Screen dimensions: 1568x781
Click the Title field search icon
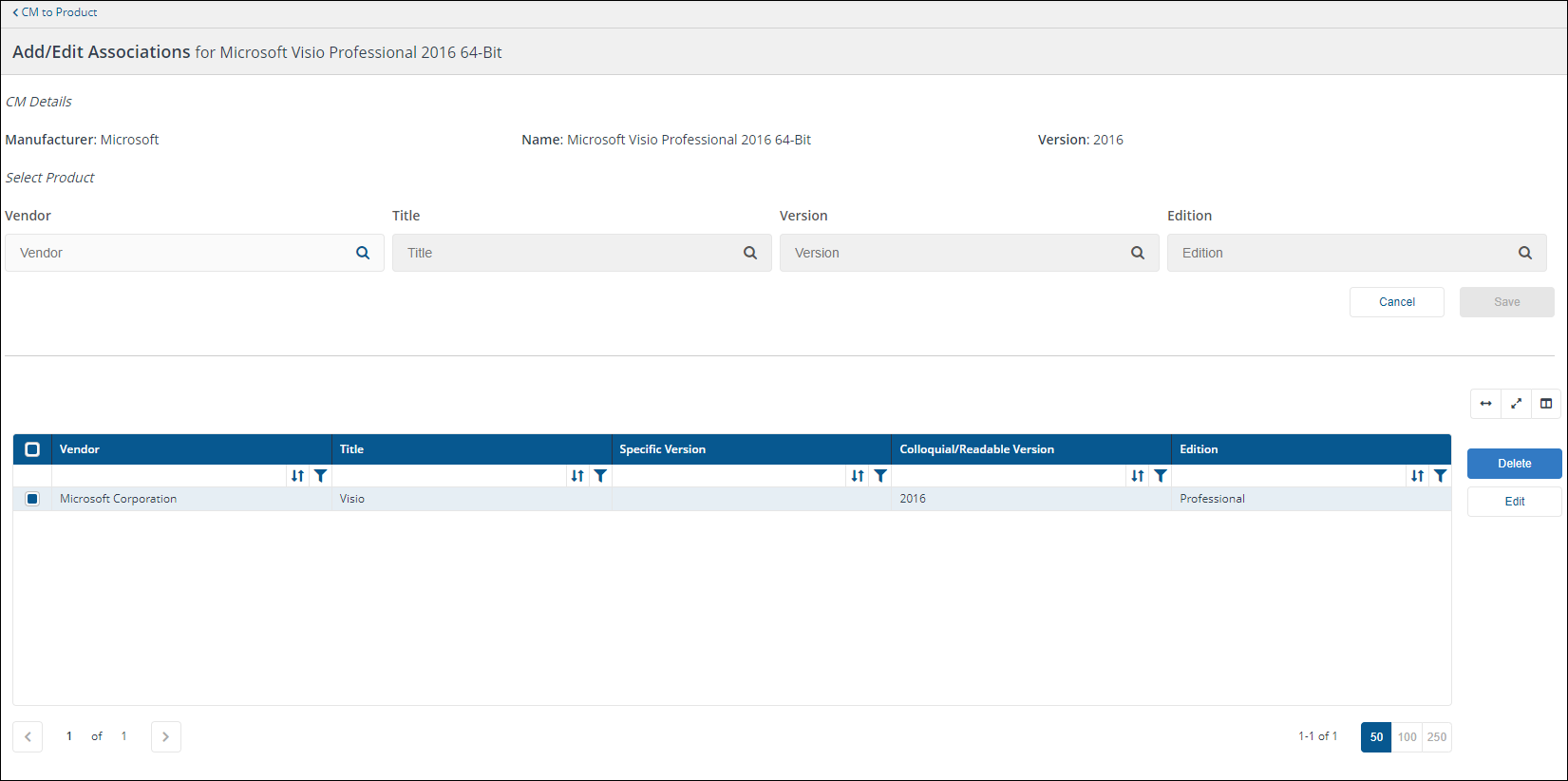750,253
